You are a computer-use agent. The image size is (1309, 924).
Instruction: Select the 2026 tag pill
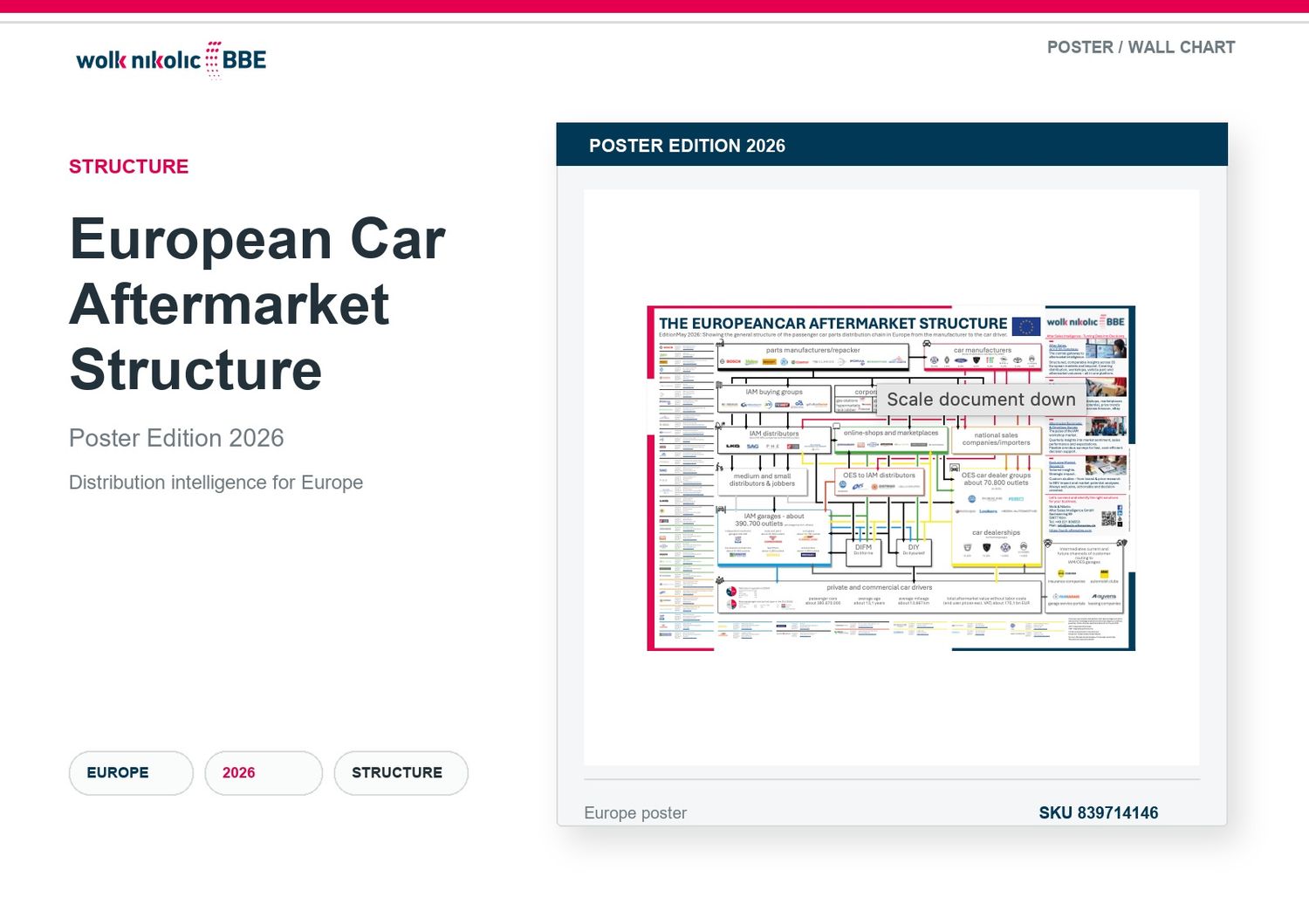click(x=264, y=773)
